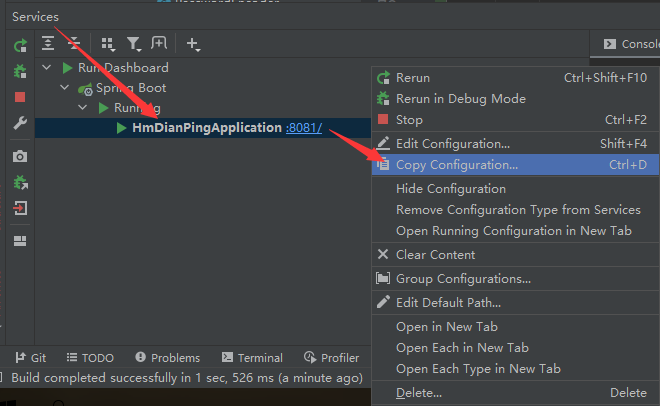Open the Filter funnel dropdown

[107, 44]
